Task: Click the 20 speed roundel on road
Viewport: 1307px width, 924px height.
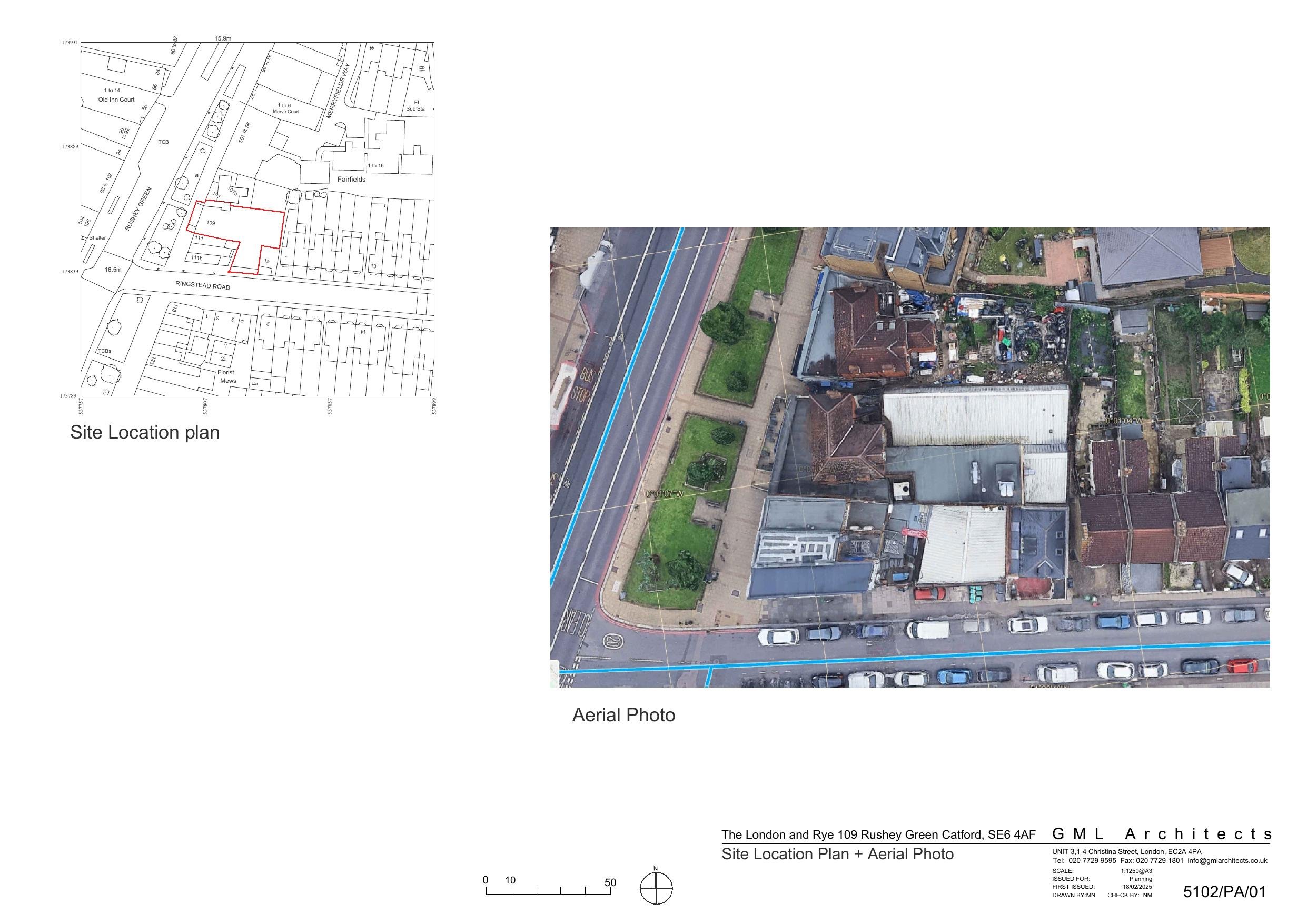Action: click(613, 641)
